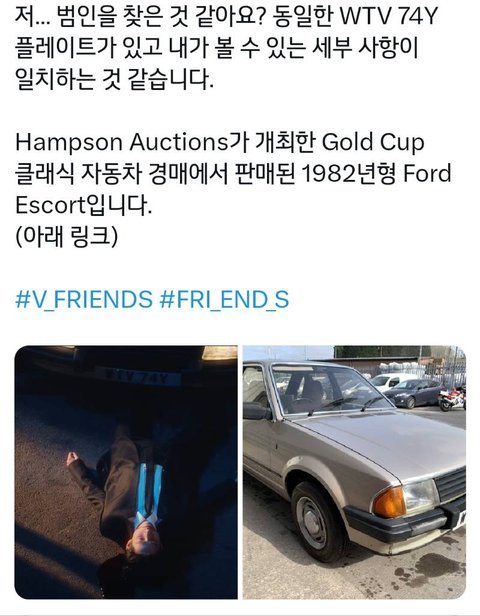Click the 'Hampson Auctions' text
Screen dimensions: 480x616
[121, 143]
